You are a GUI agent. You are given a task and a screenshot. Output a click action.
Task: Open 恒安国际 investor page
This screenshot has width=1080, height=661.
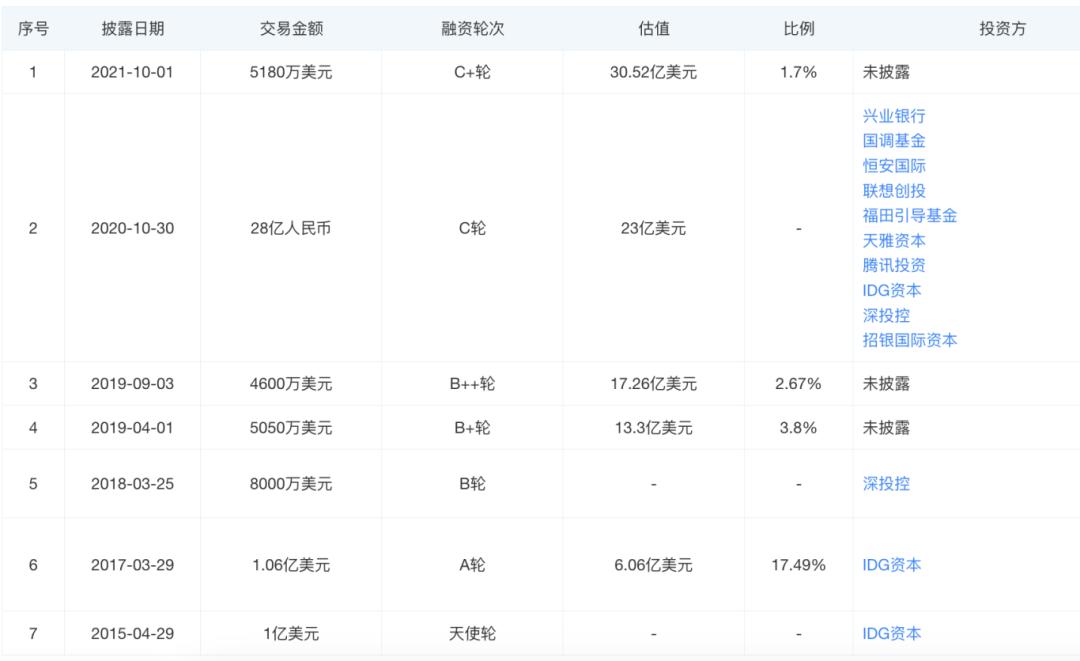click(x=894, y=166)
